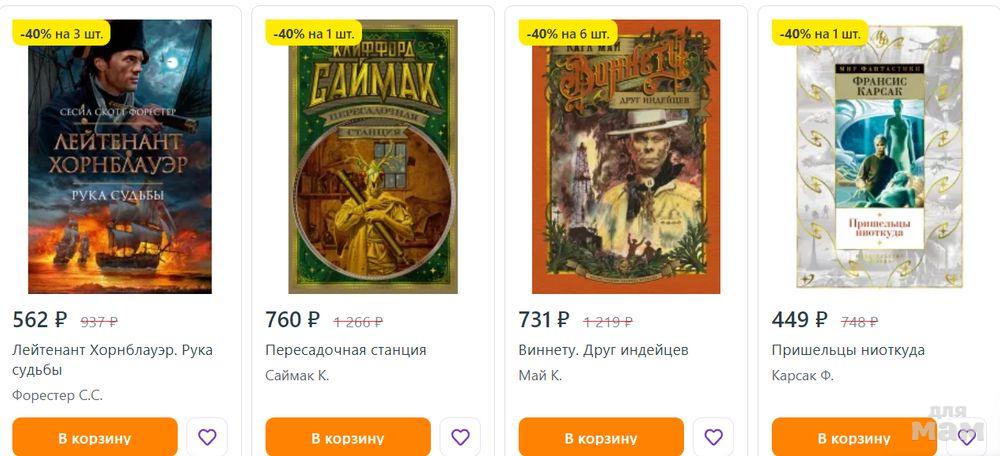
Task: Add Лейтенант Хорнблауэр to cart
Action: 94,438
